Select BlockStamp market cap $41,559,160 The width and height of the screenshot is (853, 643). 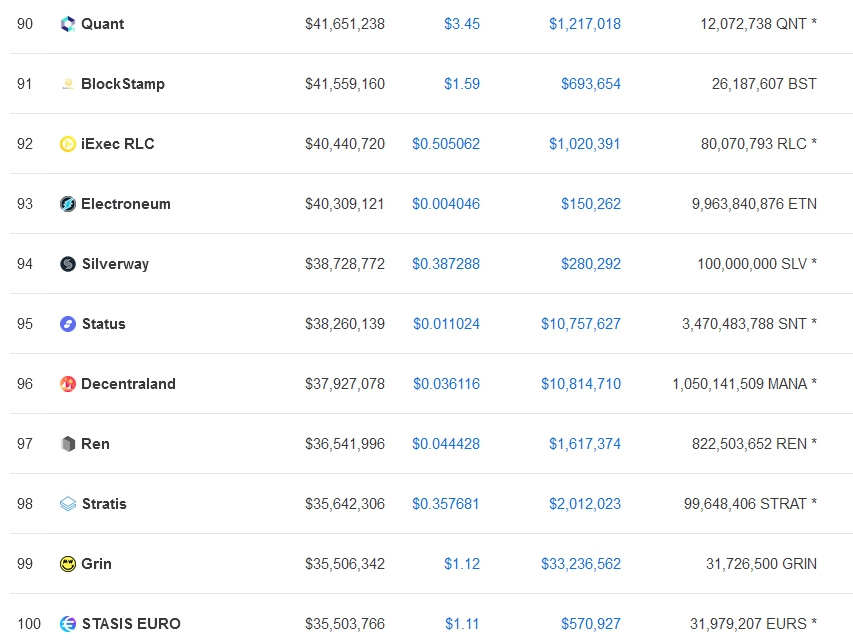345,84
